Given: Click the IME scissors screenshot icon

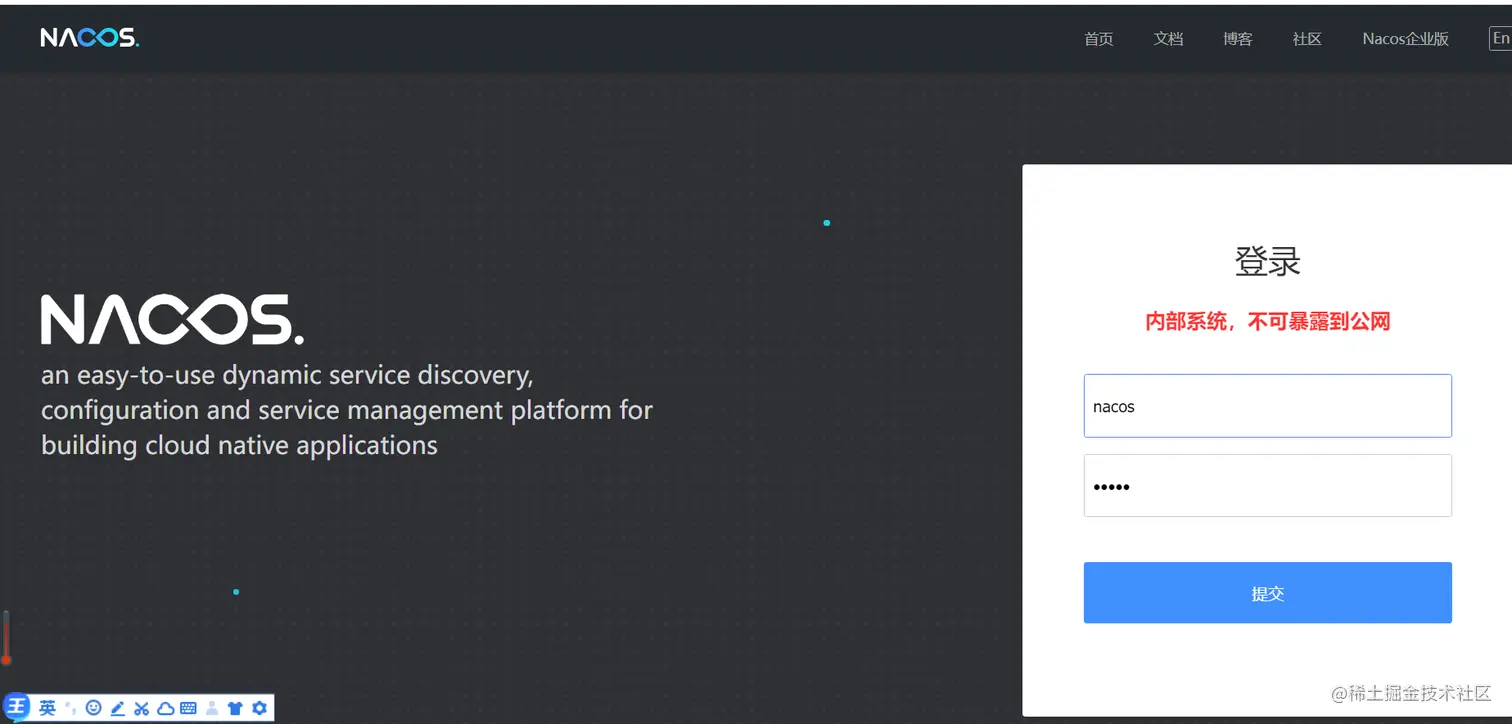Looking at the screenshot, I should (x=141, y=708).
